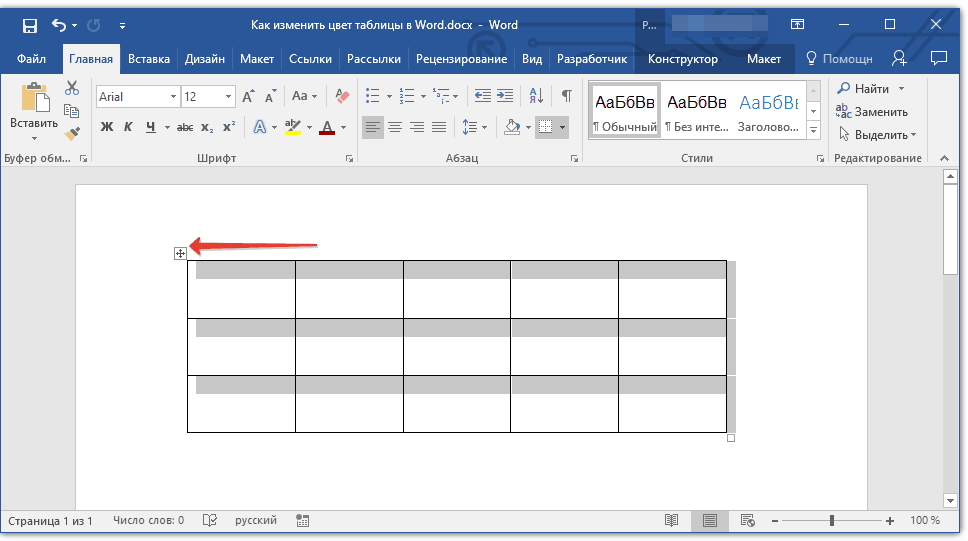Open the Вставка ribbon tab
The height and width of the screenshot is (541, 968).
point(149,59)
